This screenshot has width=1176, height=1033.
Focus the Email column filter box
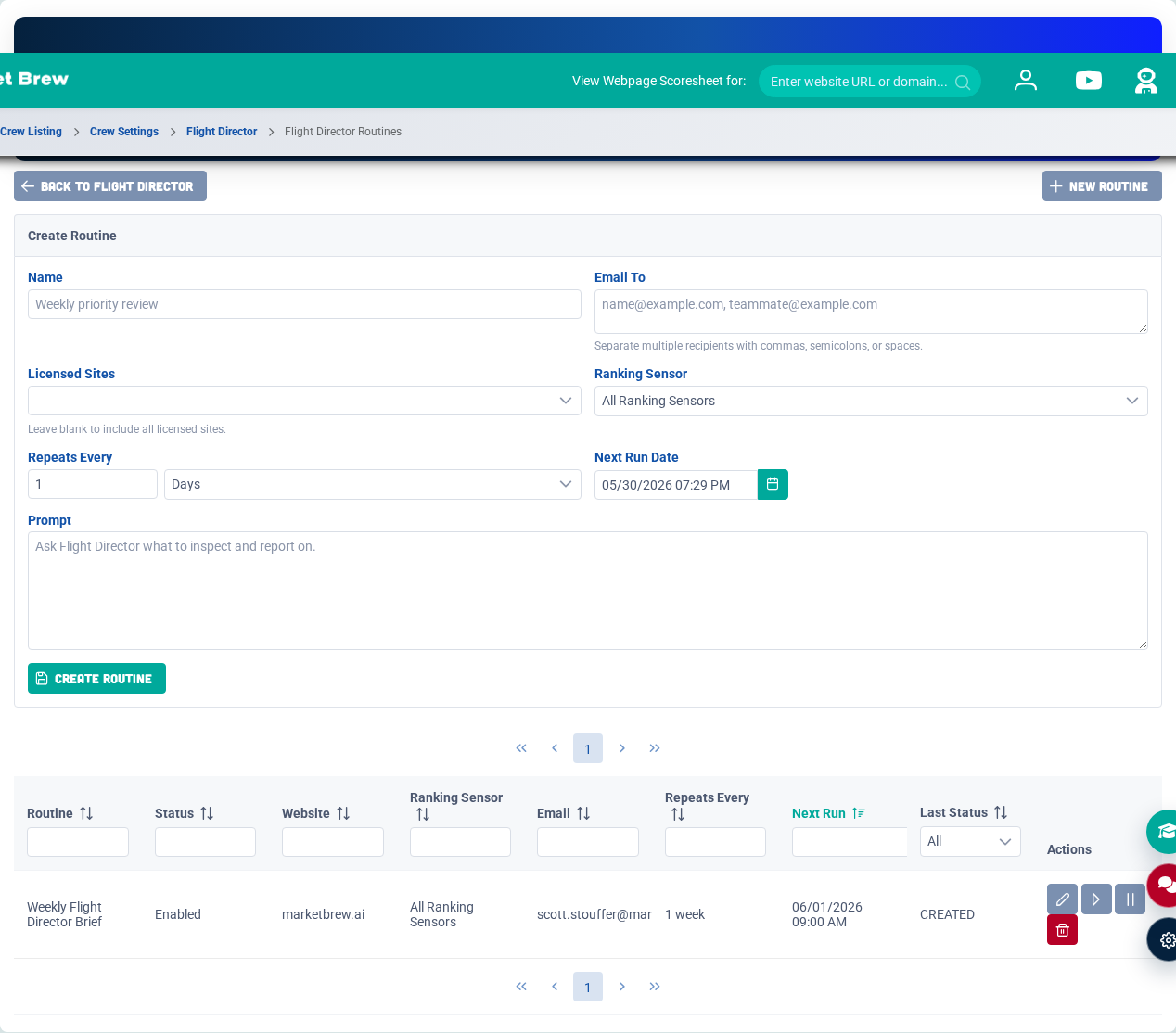point(588,842)
